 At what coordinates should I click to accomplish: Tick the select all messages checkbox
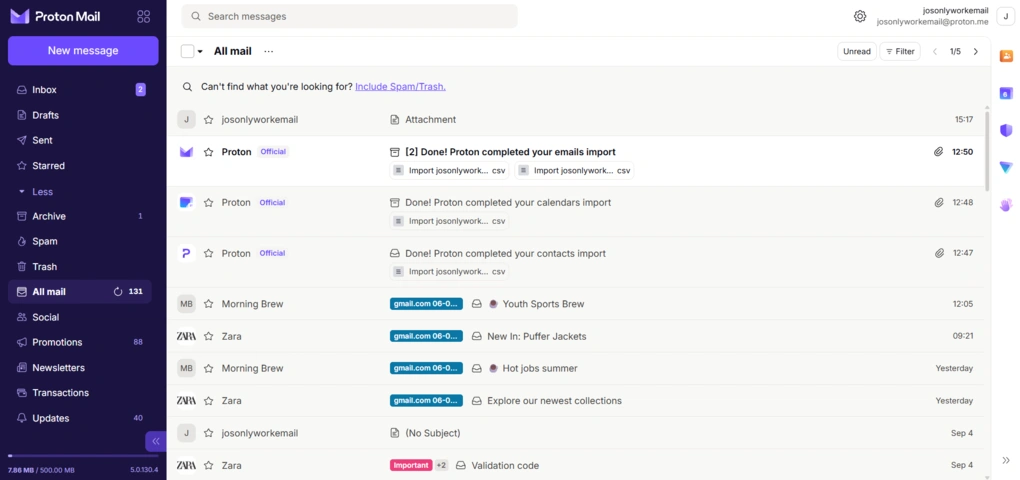[187, 51]
